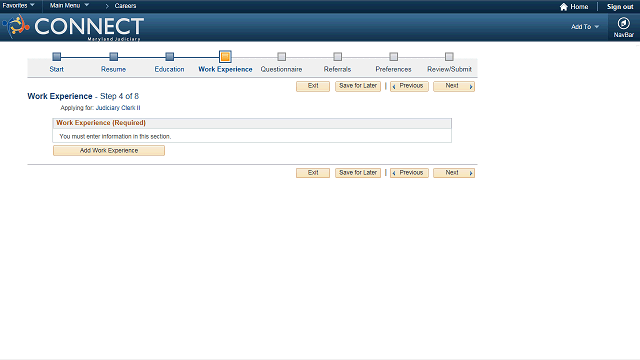Image resolution: width=640 pixels, height=360 pixels.
Task: Click the Work Experience step label
Action: tap(225, 69)
